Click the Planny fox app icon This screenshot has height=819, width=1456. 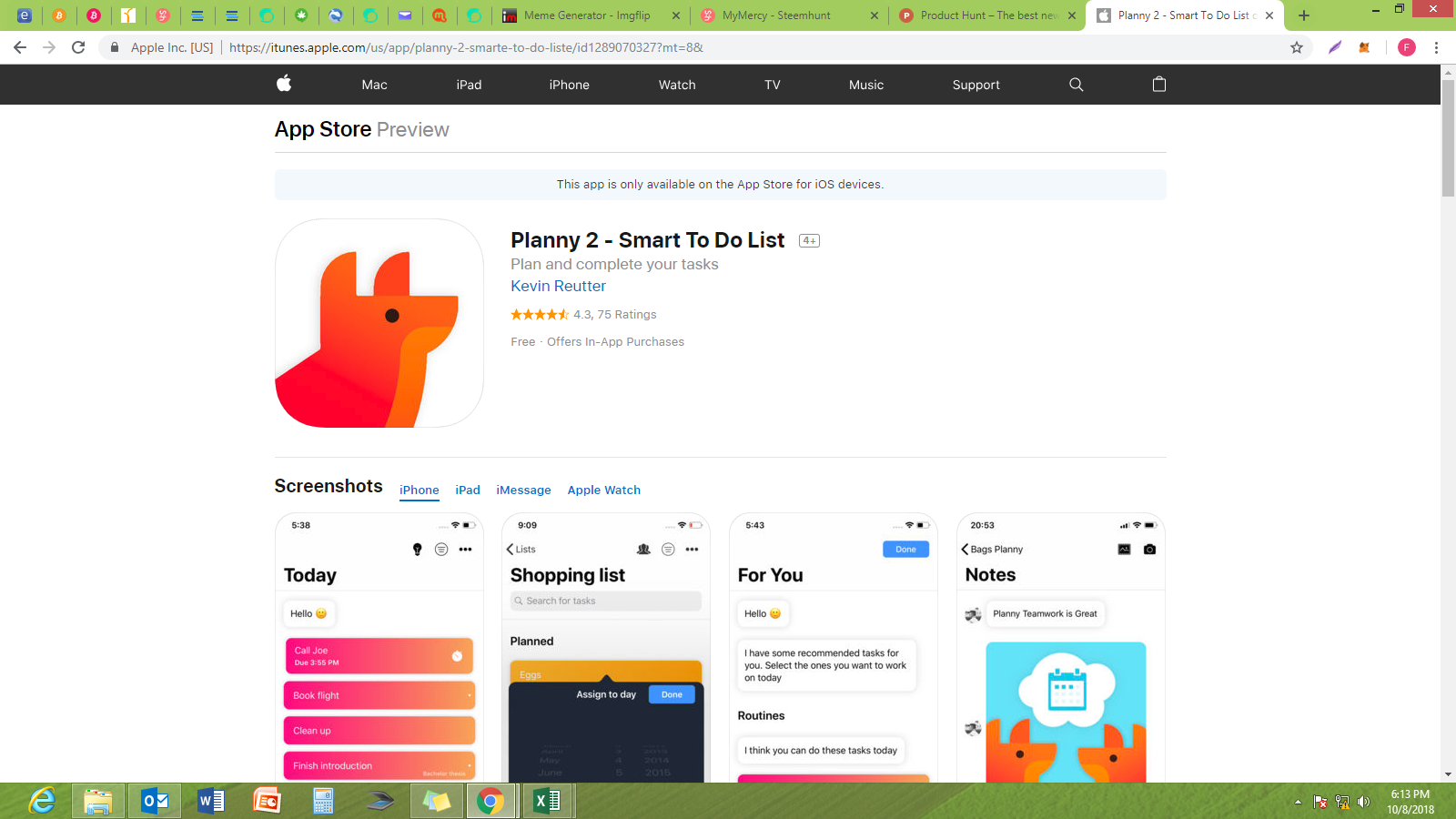[379, 323]
